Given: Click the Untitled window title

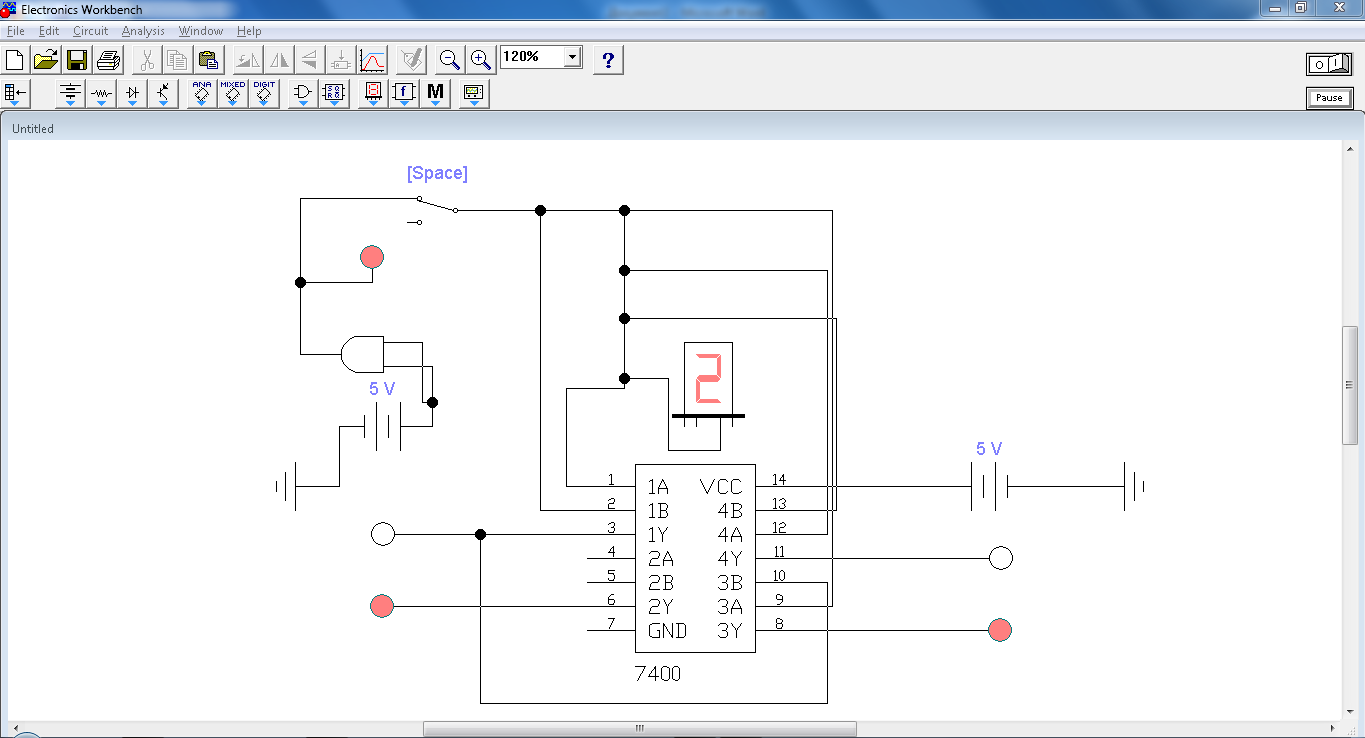Looking at the screenshot, I should [x=33, y=128].
